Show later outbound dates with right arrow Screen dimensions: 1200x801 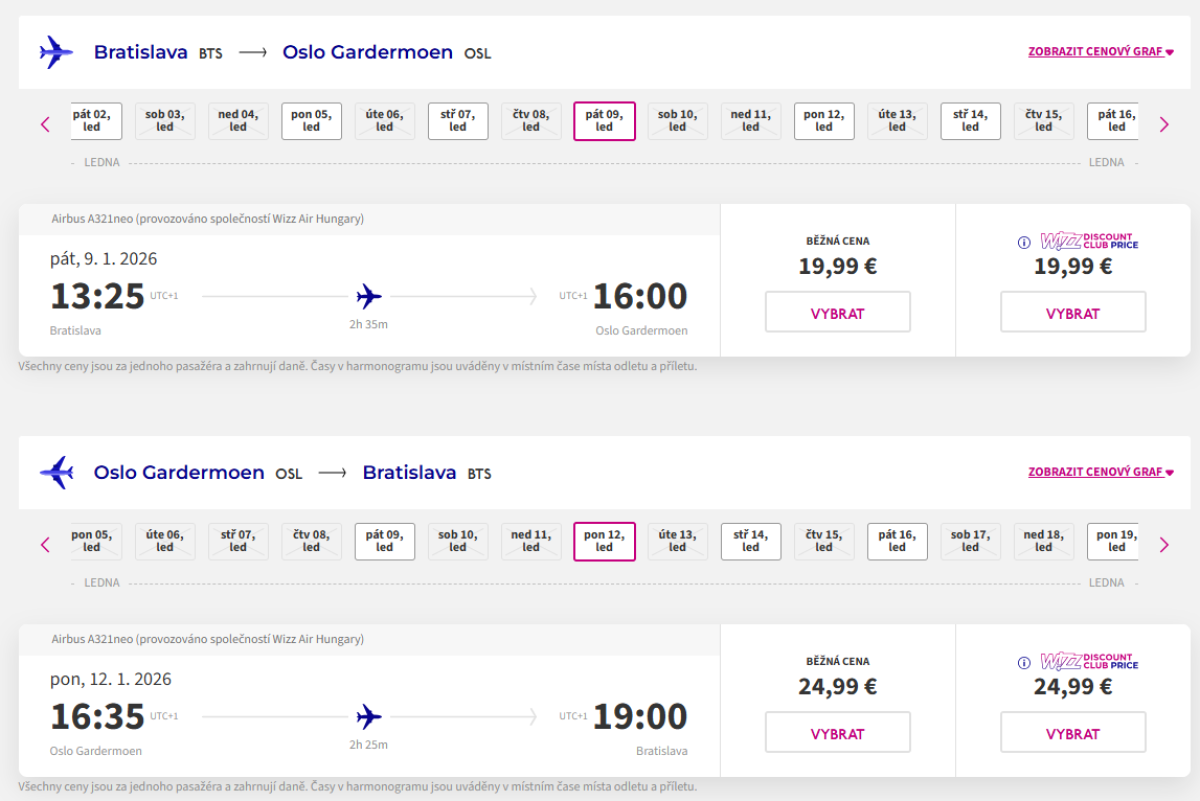coord(1164,124)
